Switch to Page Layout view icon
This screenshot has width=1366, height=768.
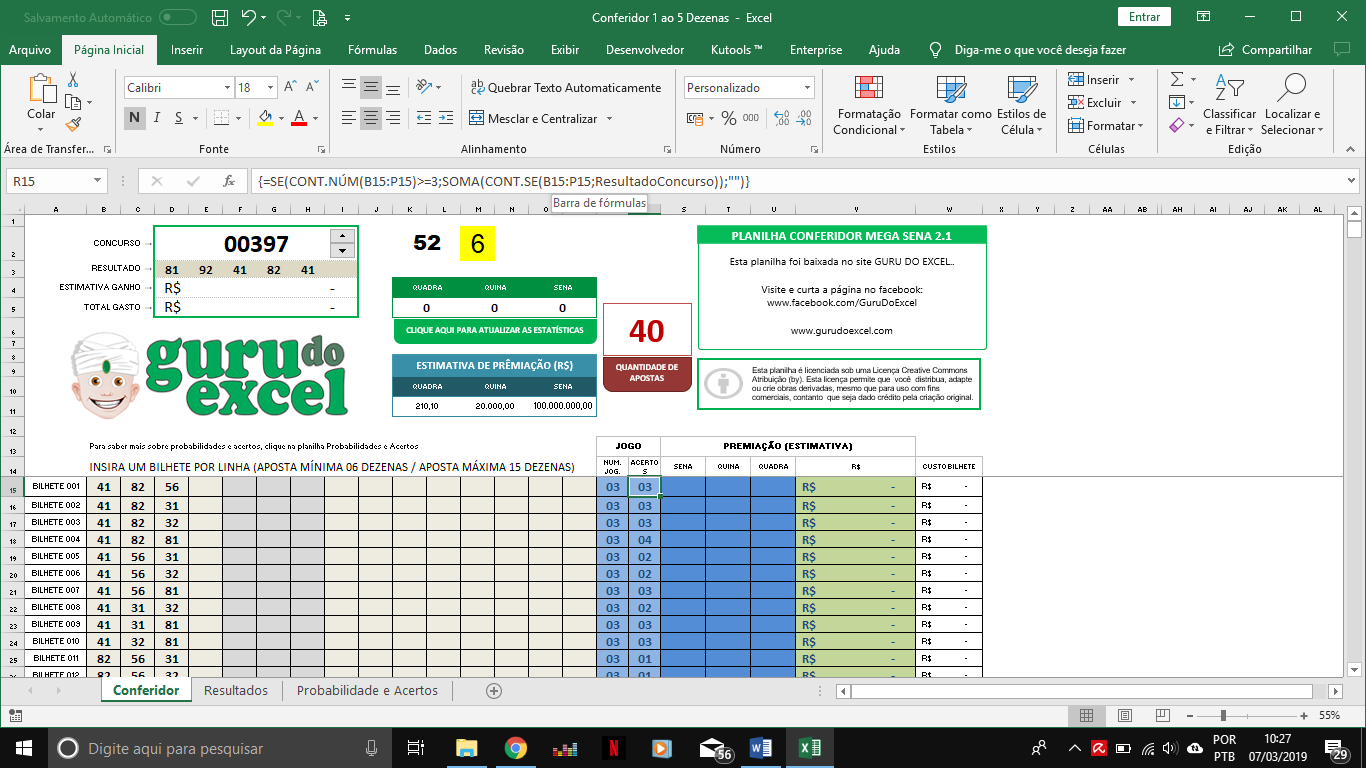pyautogui.click(x=1124, y=716)
